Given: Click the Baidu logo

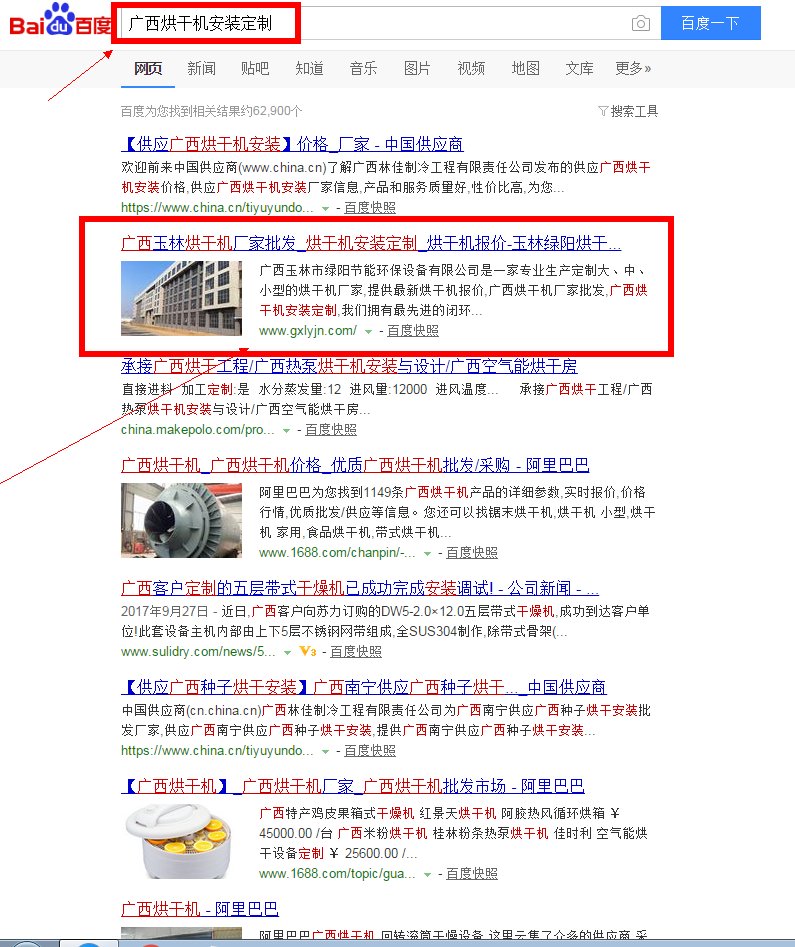Looking at the screenshot, I should (x=59, y=21).
